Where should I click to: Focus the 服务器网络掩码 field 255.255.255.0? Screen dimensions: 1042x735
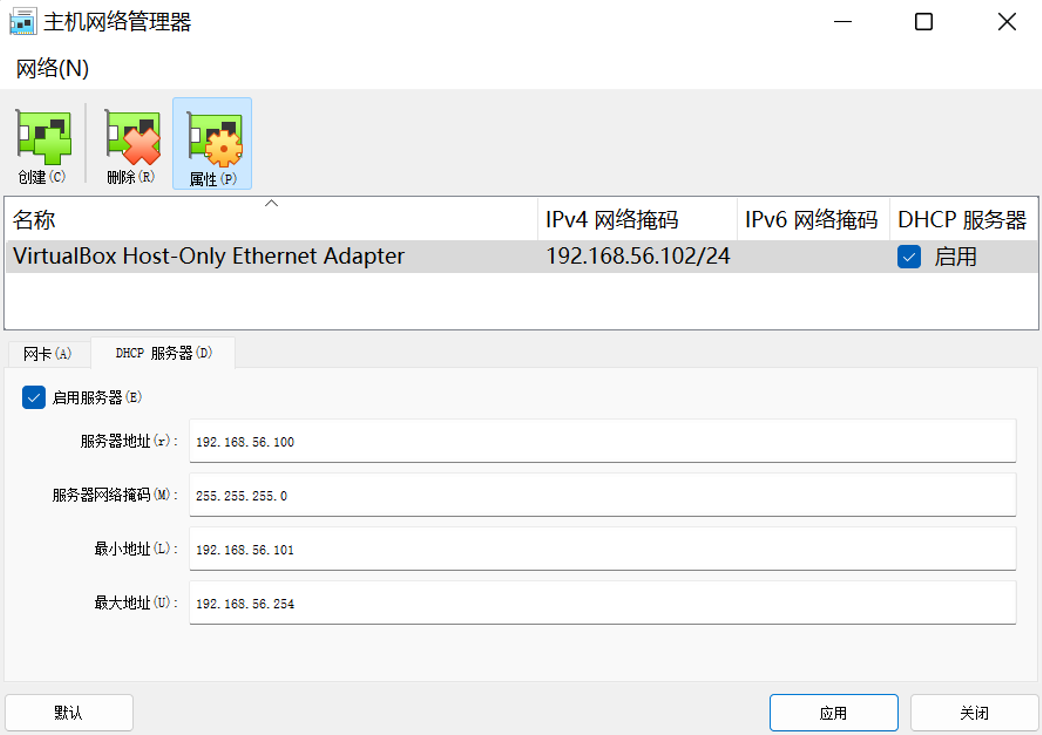(x=602, y=495)
